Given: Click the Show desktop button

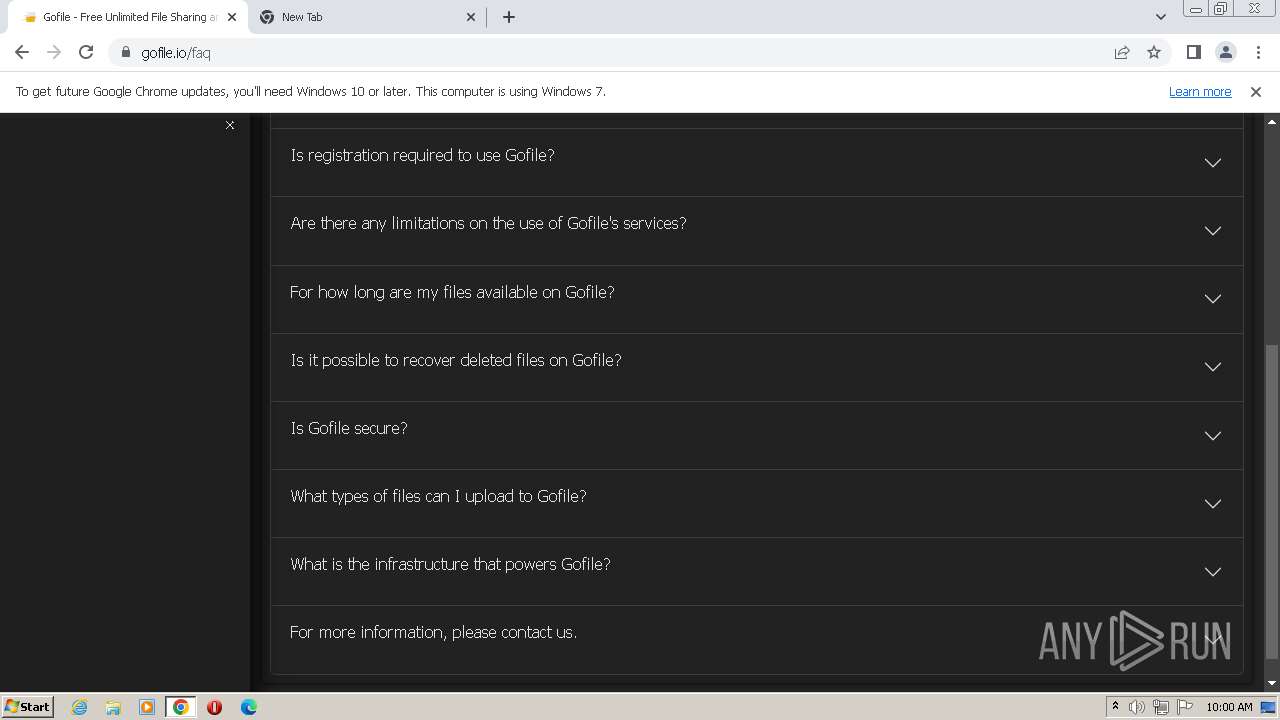Looking at the screenshot, I should (1270, 707).
